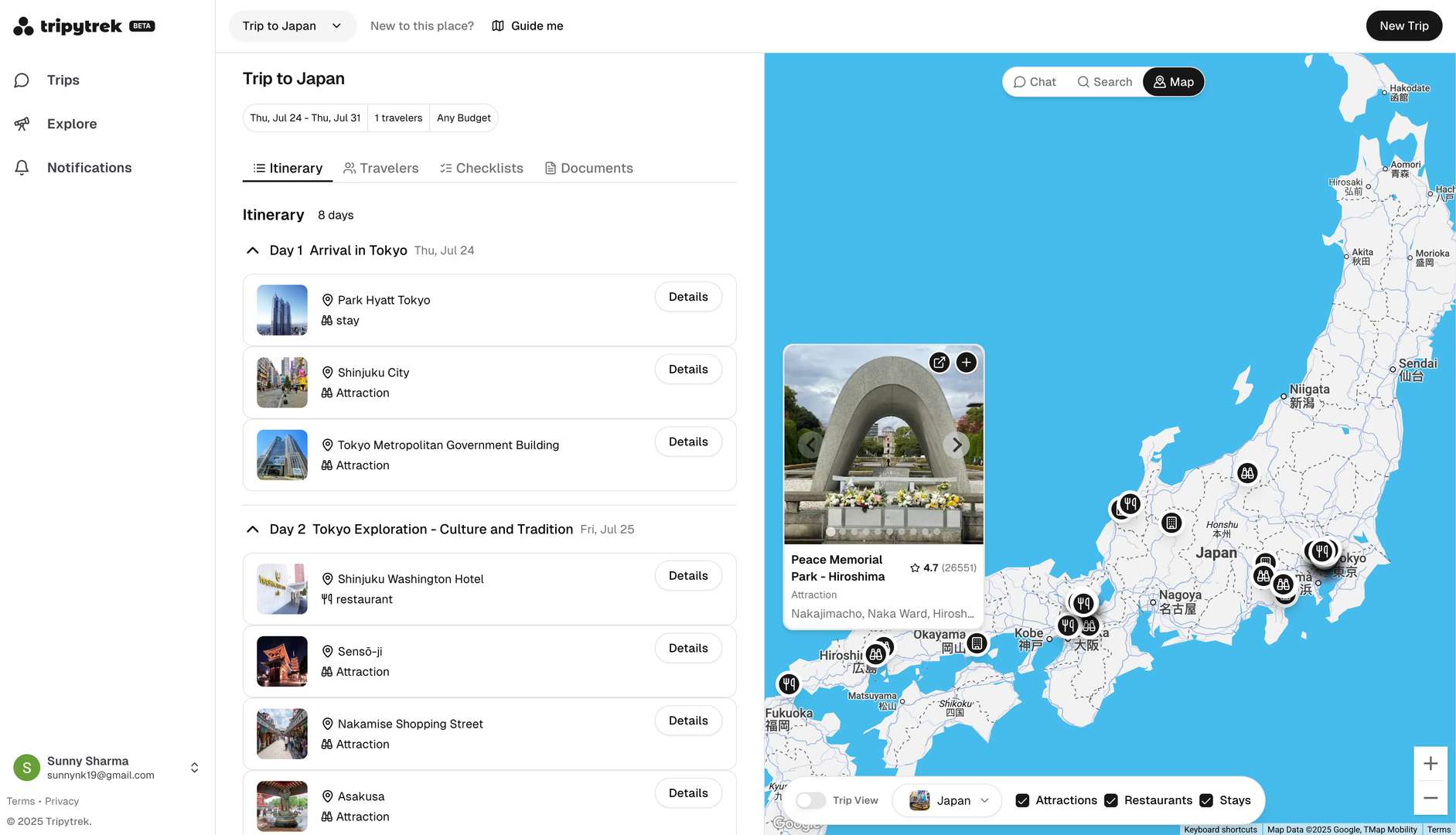
Task: Toggle the Trip View switch
Action: [x=811, y=800]
